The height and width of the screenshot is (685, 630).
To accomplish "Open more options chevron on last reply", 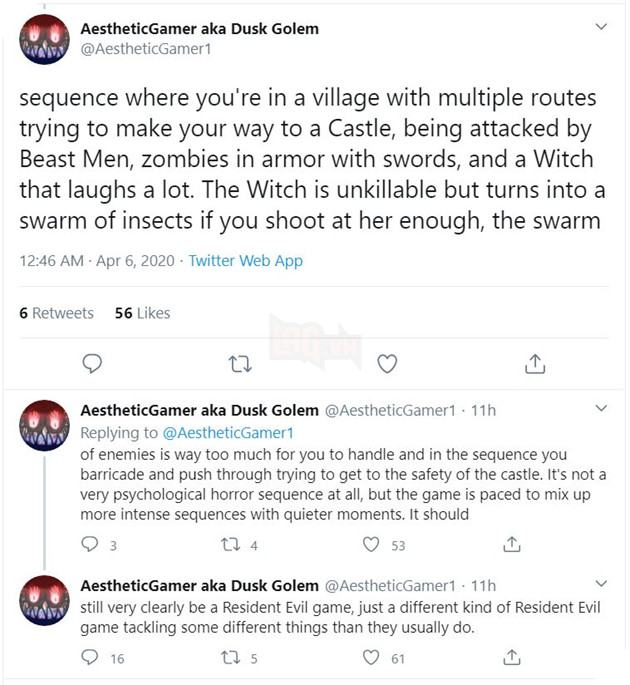I will pyautogui.click(x=600, y=584).
